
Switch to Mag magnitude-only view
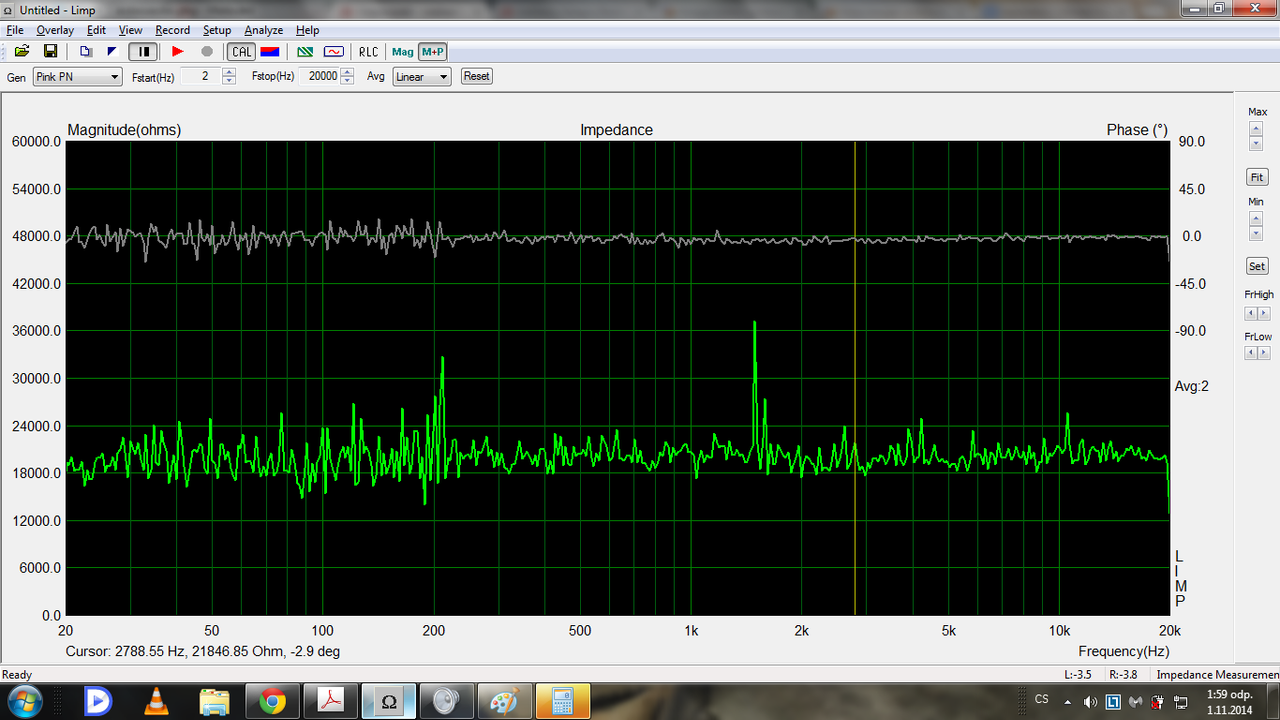[403, 51]
